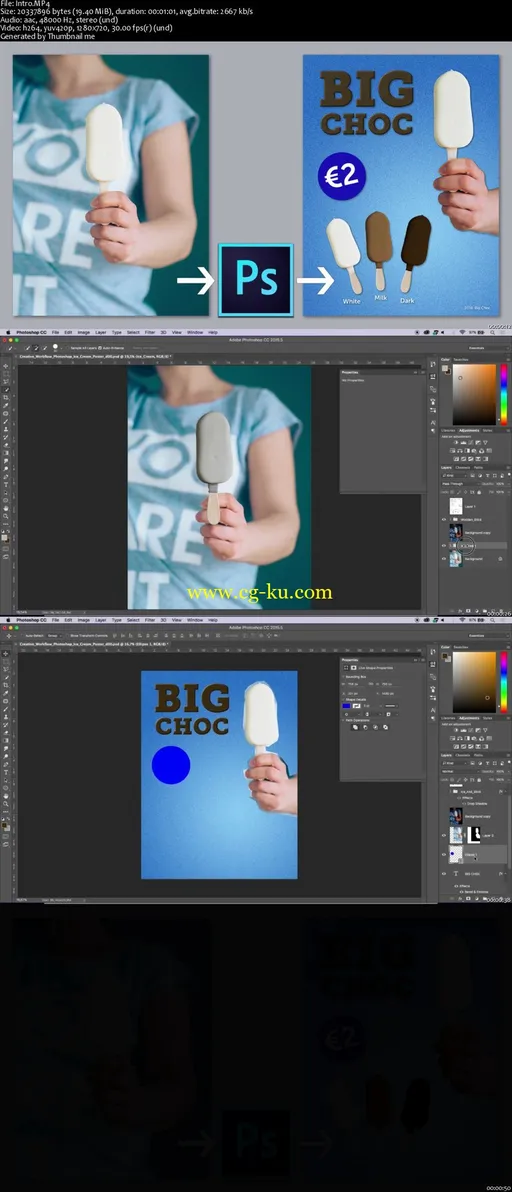Select the Move tool in the photo window
The width and height of the screenshot is (512, 1192).
(6, 366)
